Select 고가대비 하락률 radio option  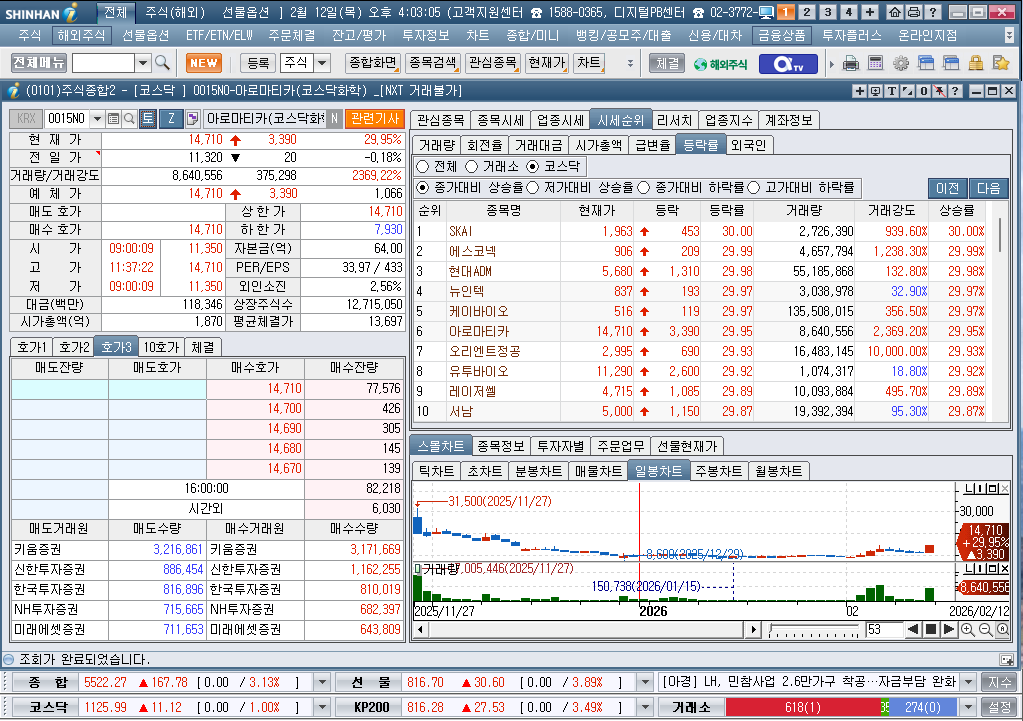click(x=754, y=188)
